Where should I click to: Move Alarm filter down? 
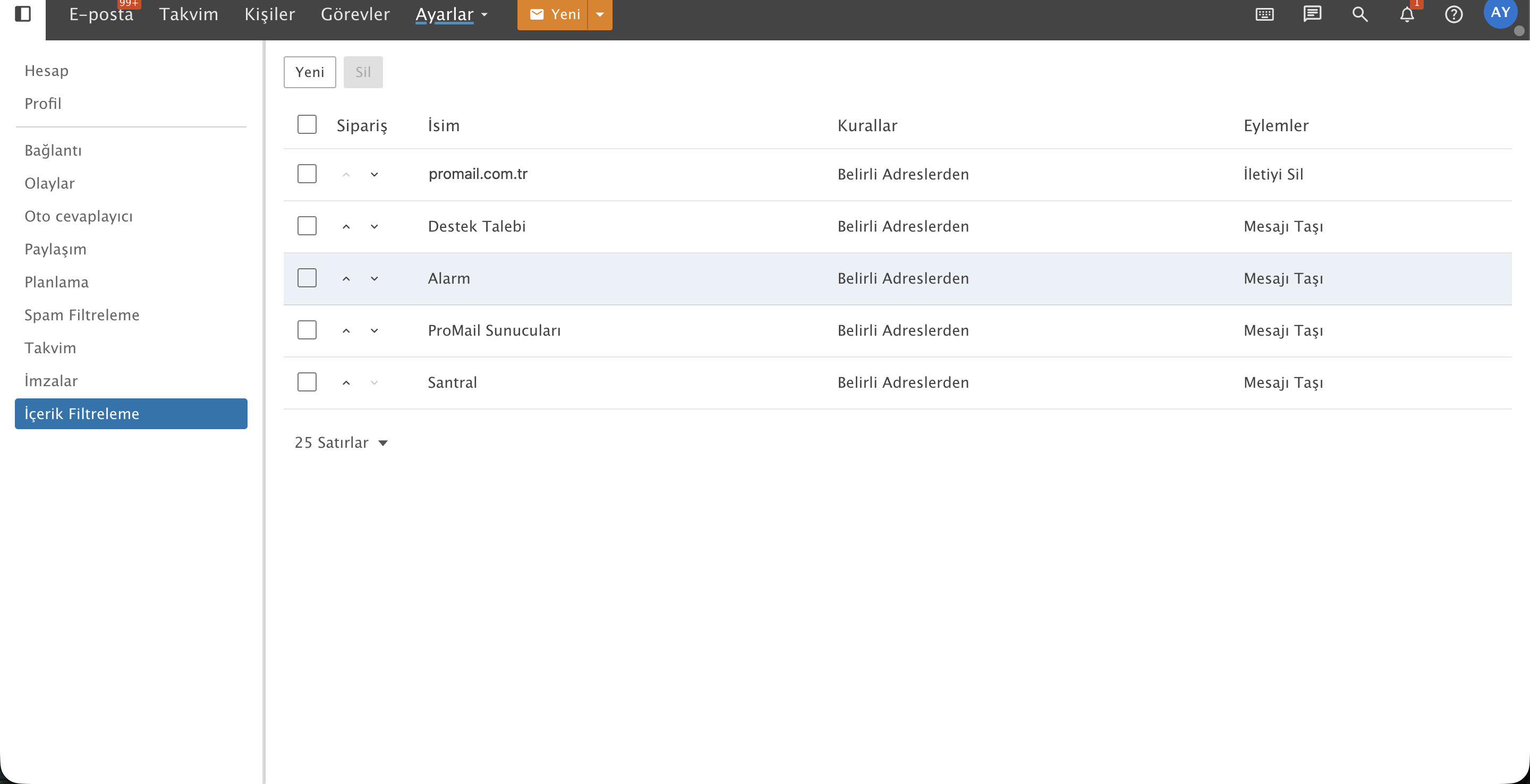pyautogui.click(x=374, y=278)
